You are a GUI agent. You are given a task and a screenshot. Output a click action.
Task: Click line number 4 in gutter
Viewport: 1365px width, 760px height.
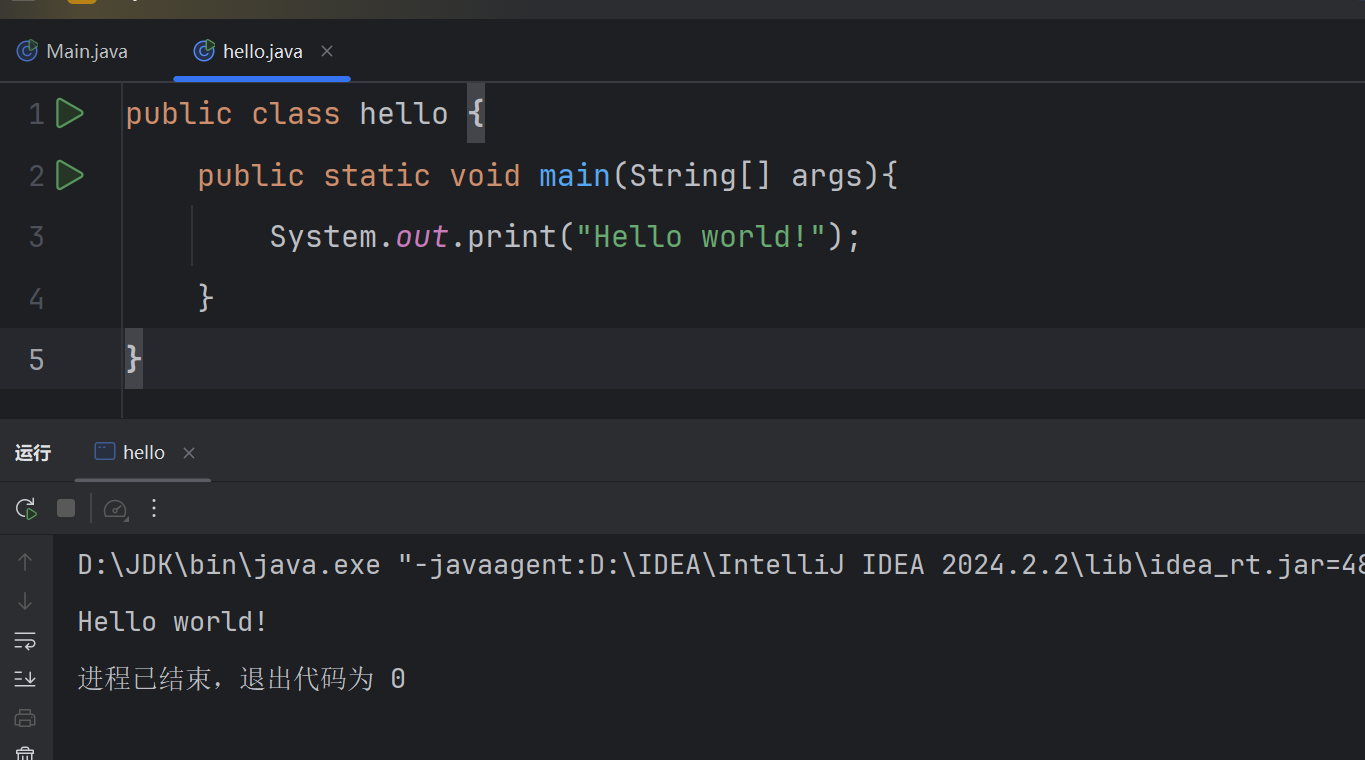tap(37, 298)
